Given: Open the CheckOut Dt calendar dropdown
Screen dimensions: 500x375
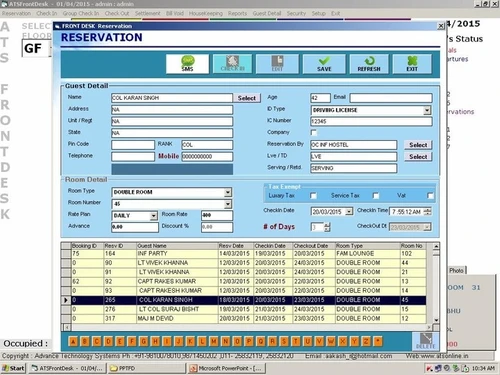Looking at the screenshot, I should (x=427, y=227).
